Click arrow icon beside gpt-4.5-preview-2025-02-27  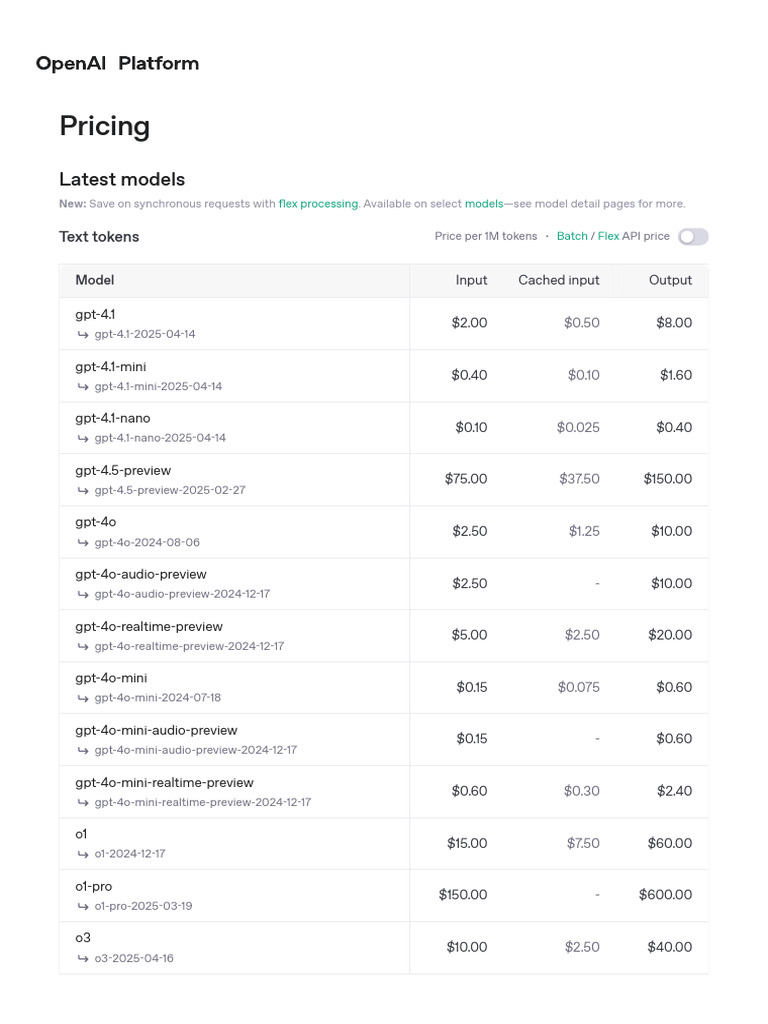point(83,490)
